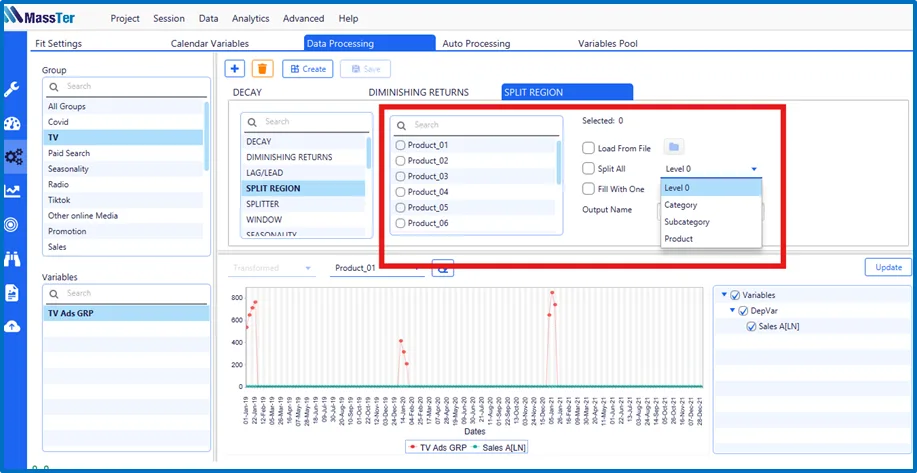Screen dimensions: 917x473
Task: Click the orange trash delete icon
Action: [x=262, y=69]
